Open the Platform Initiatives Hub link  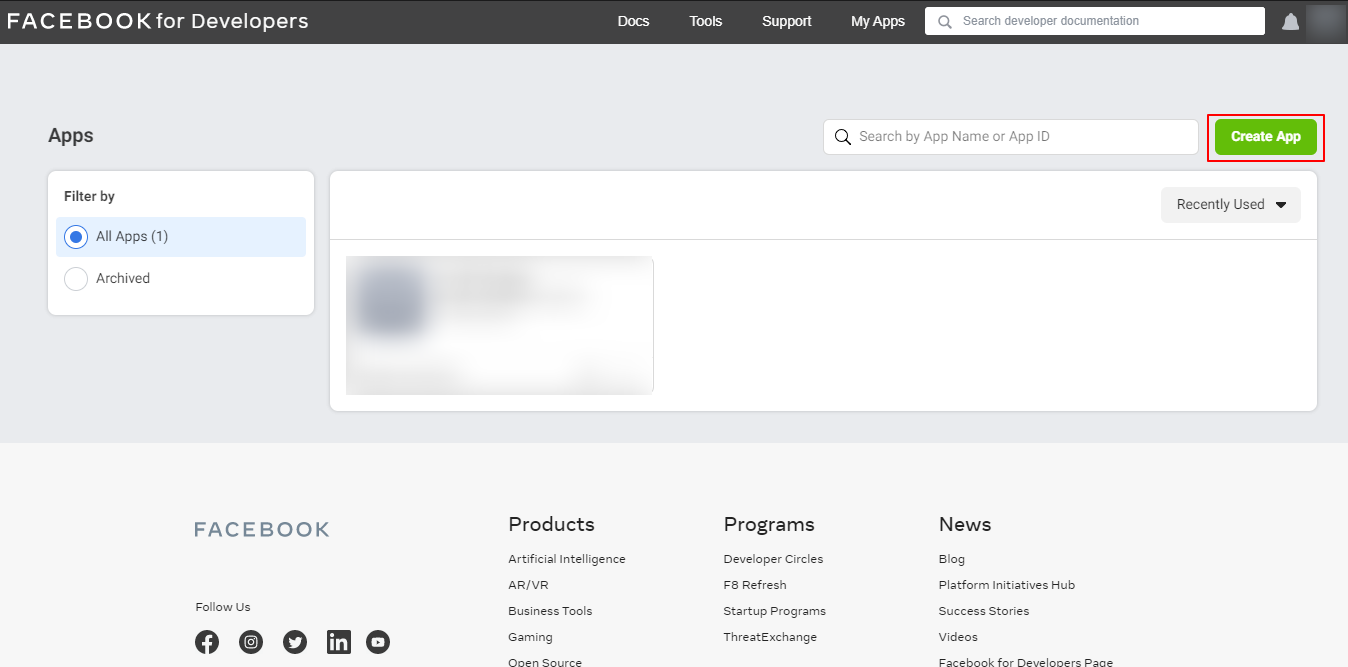(1007, 585)
